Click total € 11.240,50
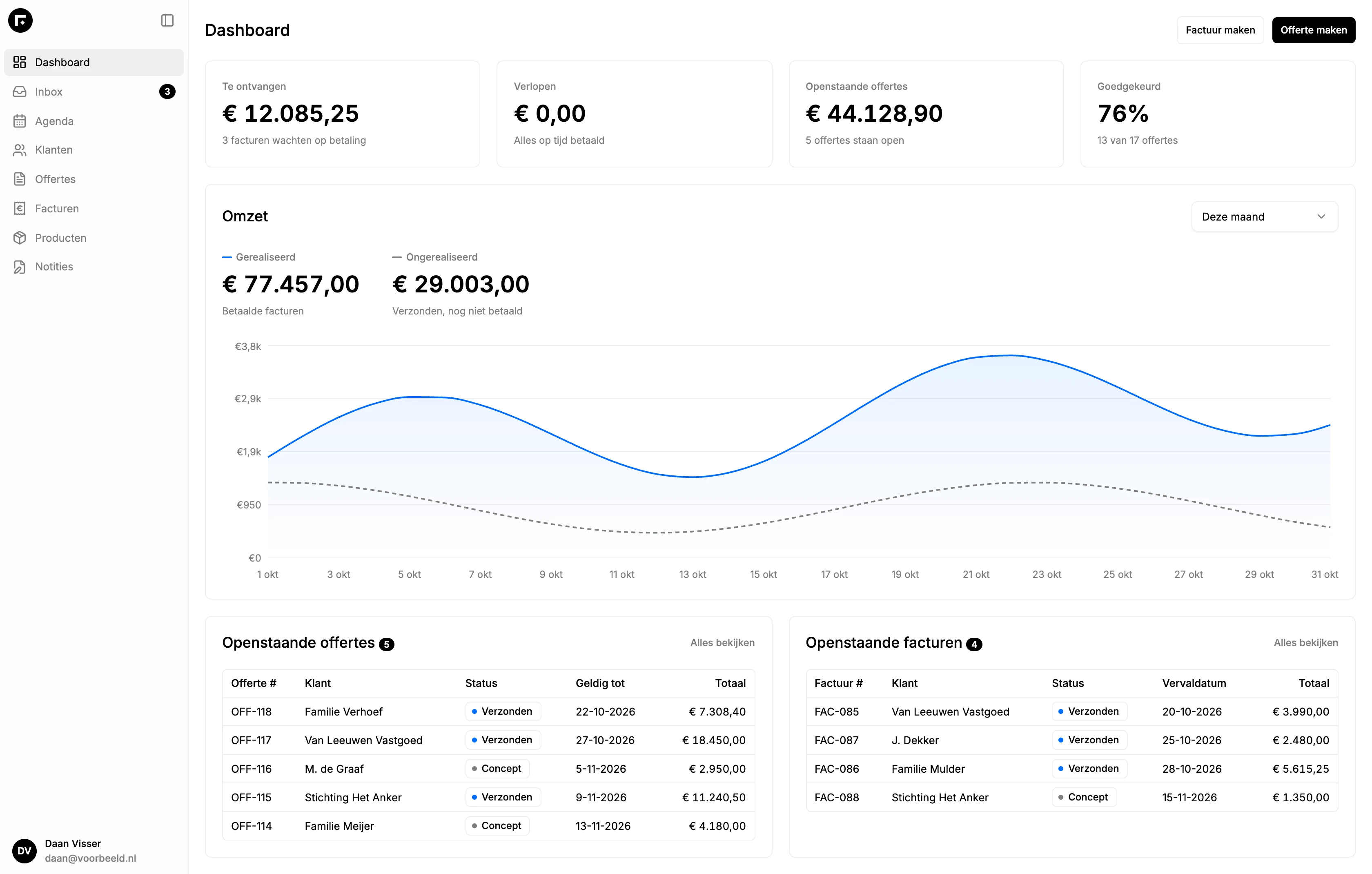 coord(714,798)
